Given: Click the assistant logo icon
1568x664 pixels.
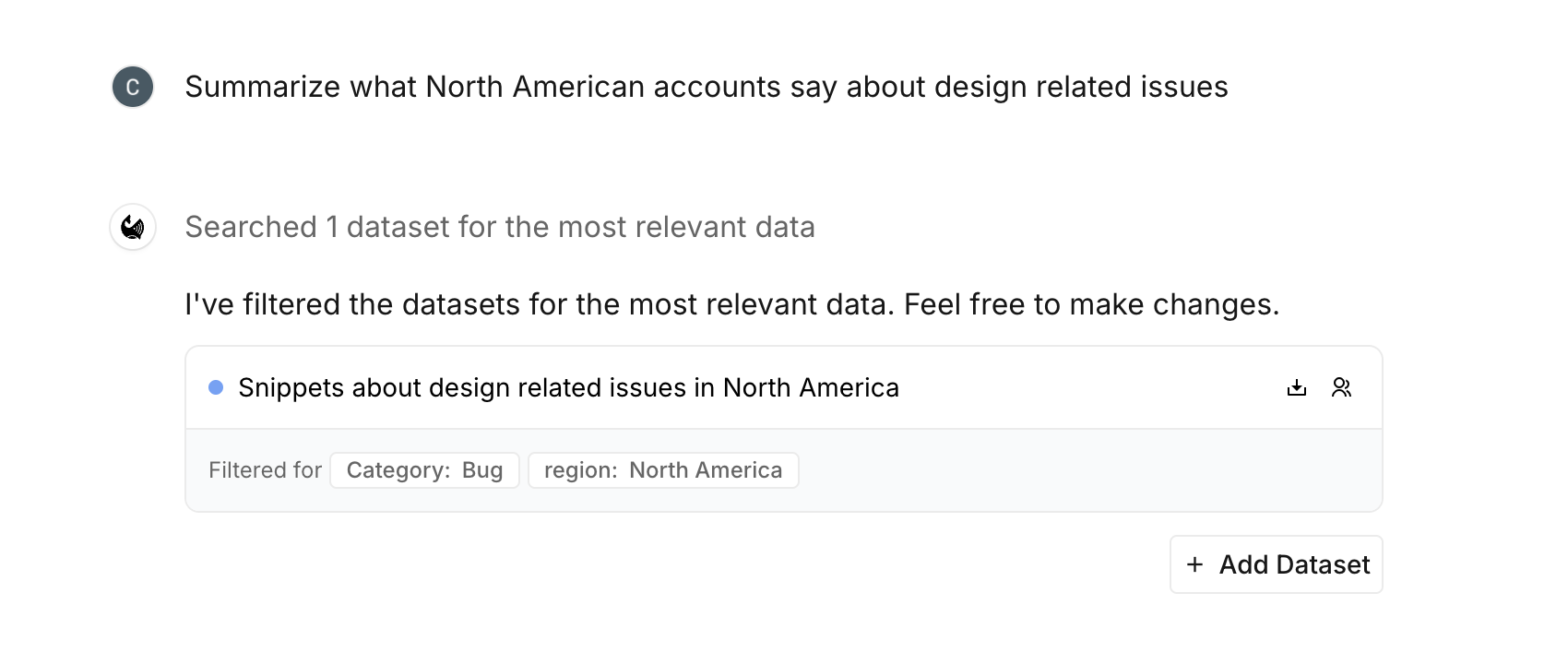Looking at the screenshot, I should [x=133, y=227].
